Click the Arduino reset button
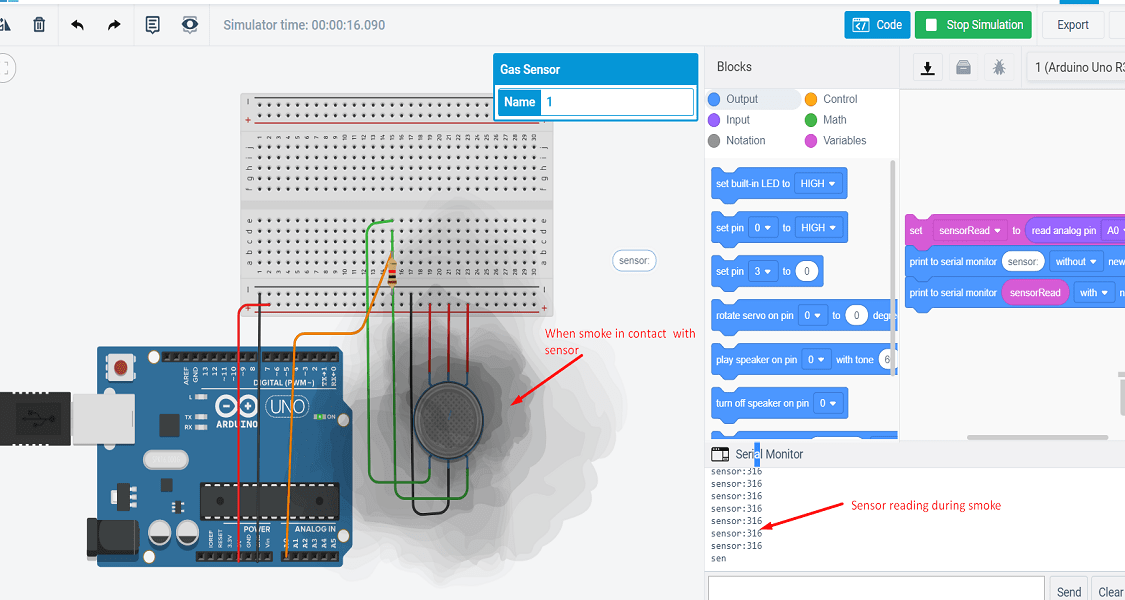 (x=121, y=367)
